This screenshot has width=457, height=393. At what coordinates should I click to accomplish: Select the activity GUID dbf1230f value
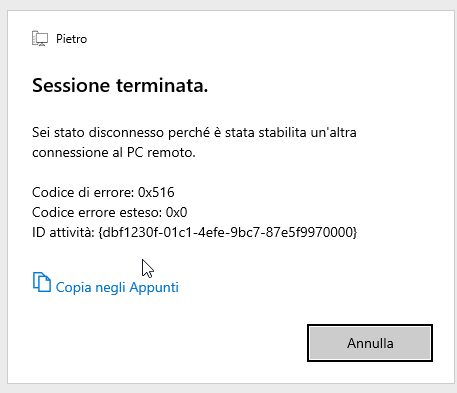pyautogui.click(x=228, y=232)
